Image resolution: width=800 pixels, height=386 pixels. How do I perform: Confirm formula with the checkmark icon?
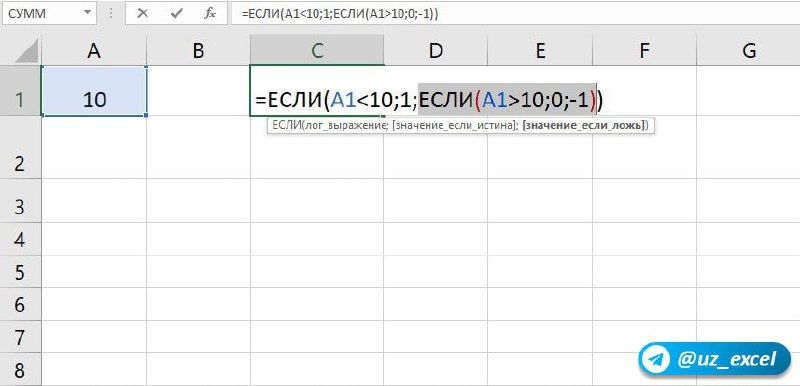click(177, 14)
